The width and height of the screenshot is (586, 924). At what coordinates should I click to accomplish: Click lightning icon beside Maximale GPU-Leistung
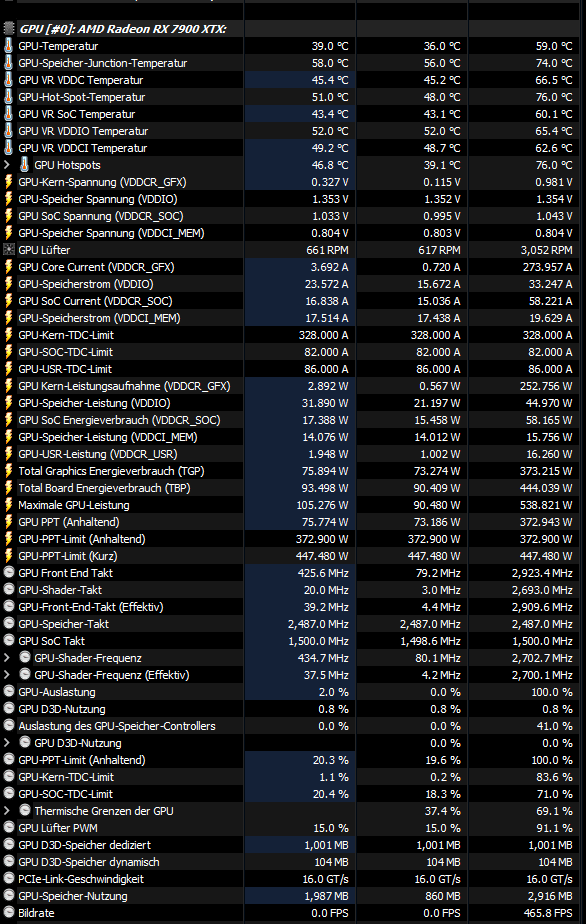tap(8, 505)
